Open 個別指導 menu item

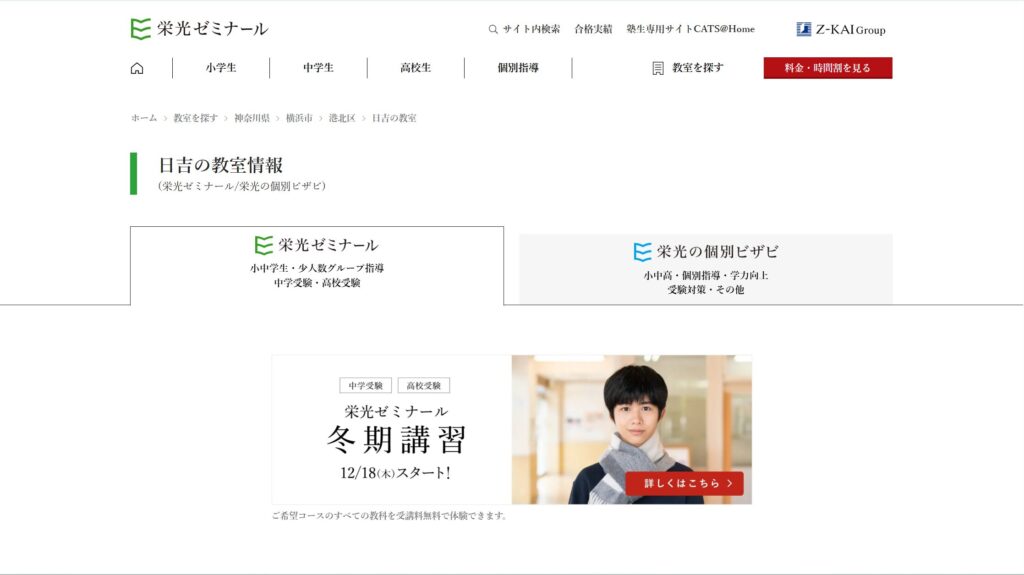(x=518, y=67)
